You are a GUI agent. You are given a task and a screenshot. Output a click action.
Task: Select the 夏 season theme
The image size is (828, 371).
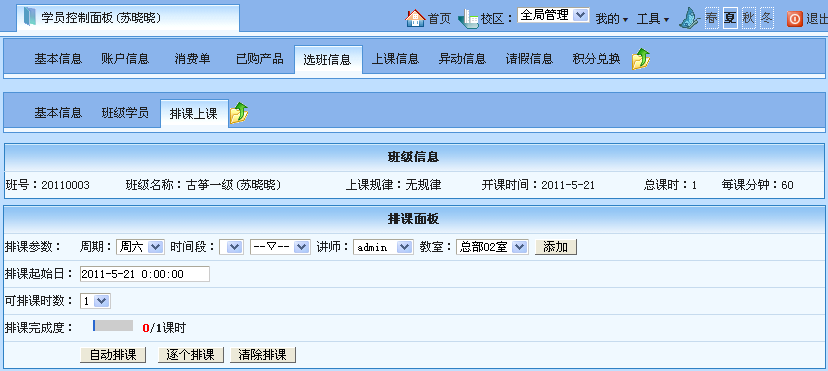730,18
